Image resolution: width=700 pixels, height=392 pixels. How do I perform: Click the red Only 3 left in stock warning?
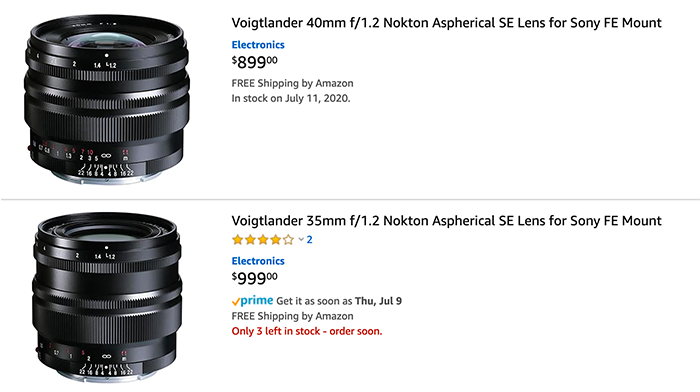(307, 331)
